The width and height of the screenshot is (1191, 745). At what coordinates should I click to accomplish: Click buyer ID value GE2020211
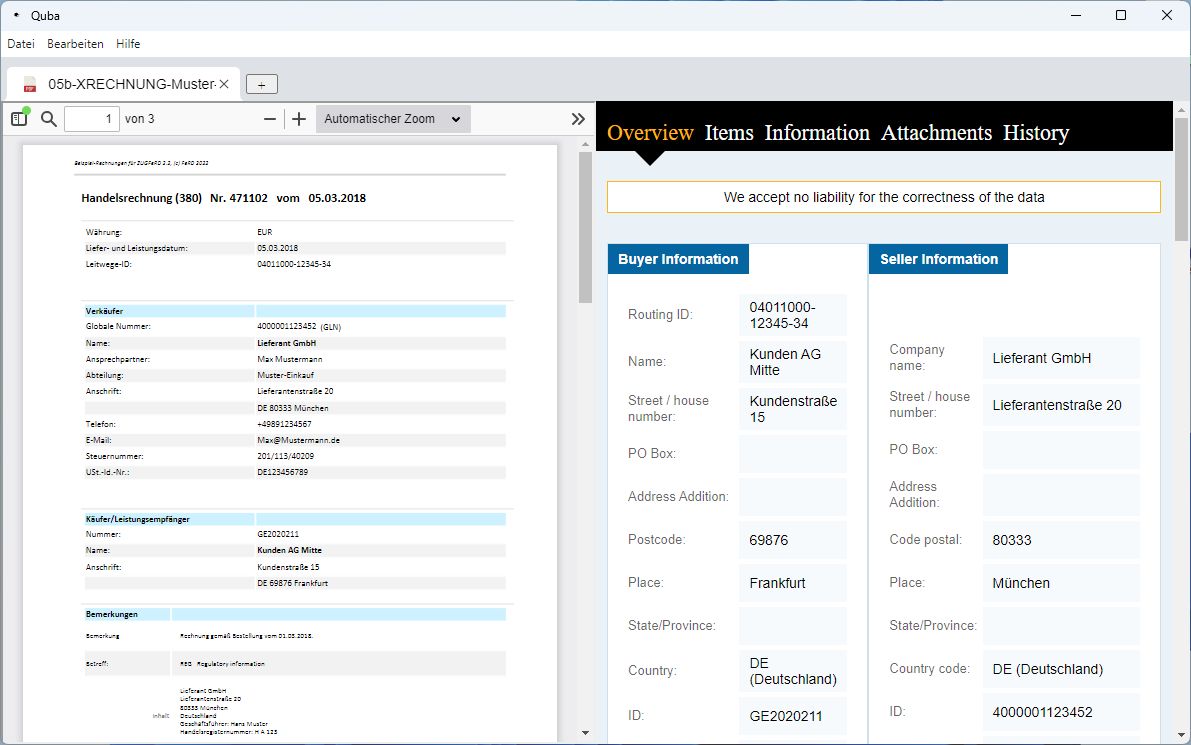pyautogui.click(x=793, y=716)
